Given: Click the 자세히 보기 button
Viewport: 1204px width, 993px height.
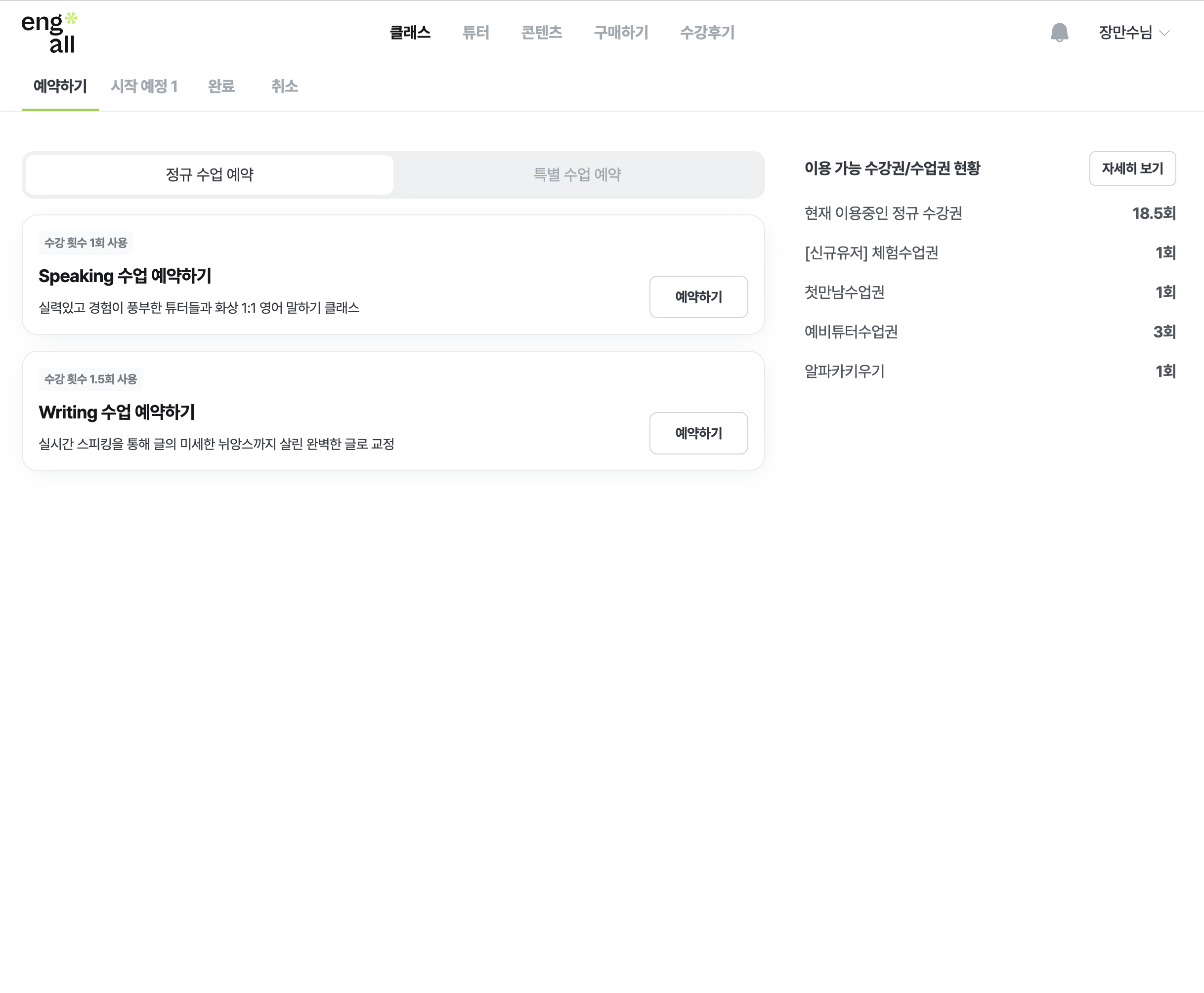Looking at the screenshot, I should point(1132,168).
